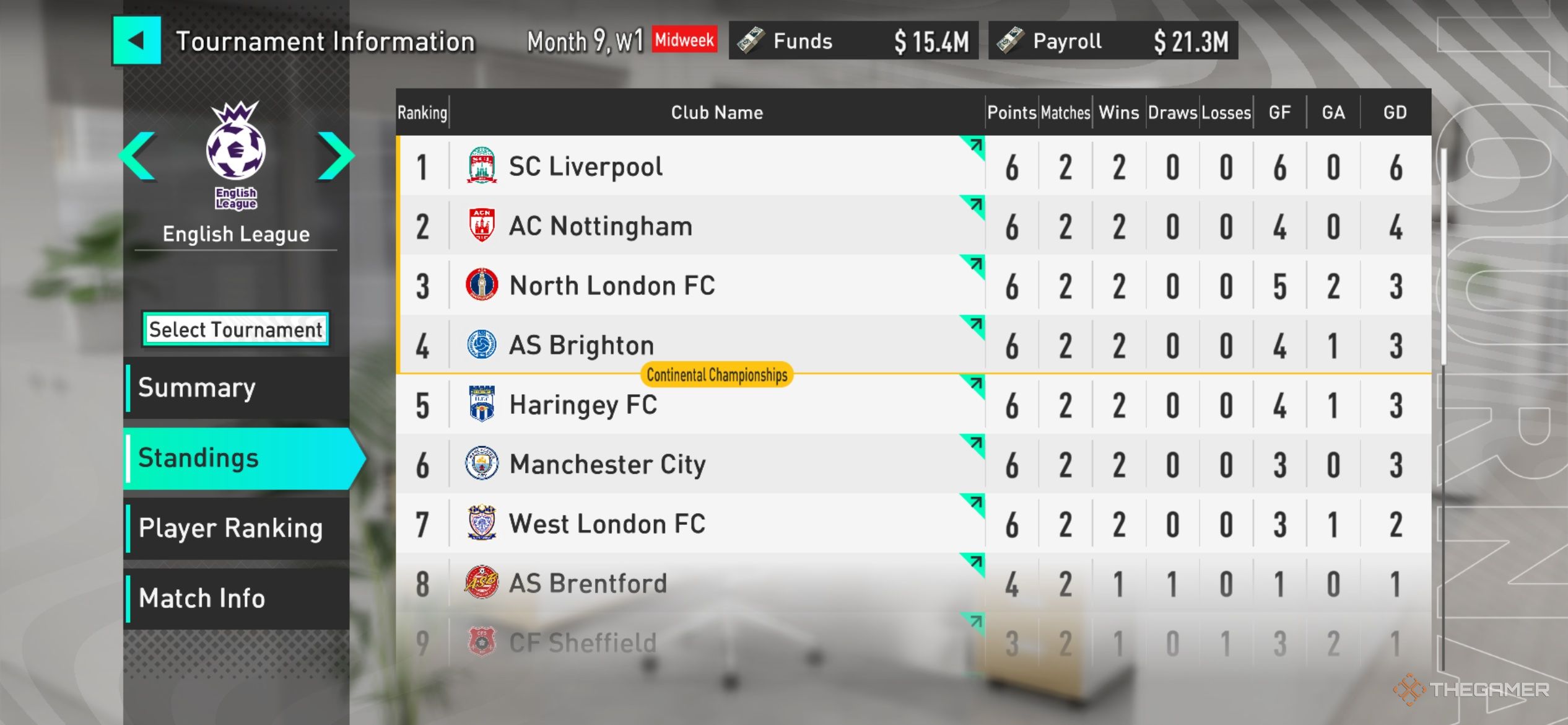This screenshot has width=1568, height=725.
Task: Open the Match Info tab
Action: pos(237,598)
